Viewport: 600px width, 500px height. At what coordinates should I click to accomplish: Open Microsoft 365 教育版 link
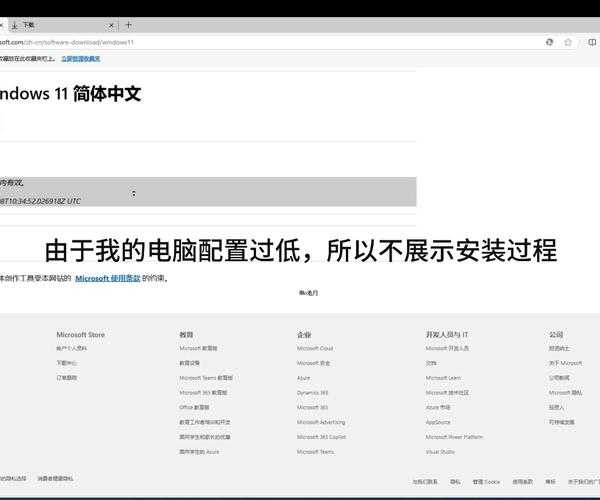point(203,393)
